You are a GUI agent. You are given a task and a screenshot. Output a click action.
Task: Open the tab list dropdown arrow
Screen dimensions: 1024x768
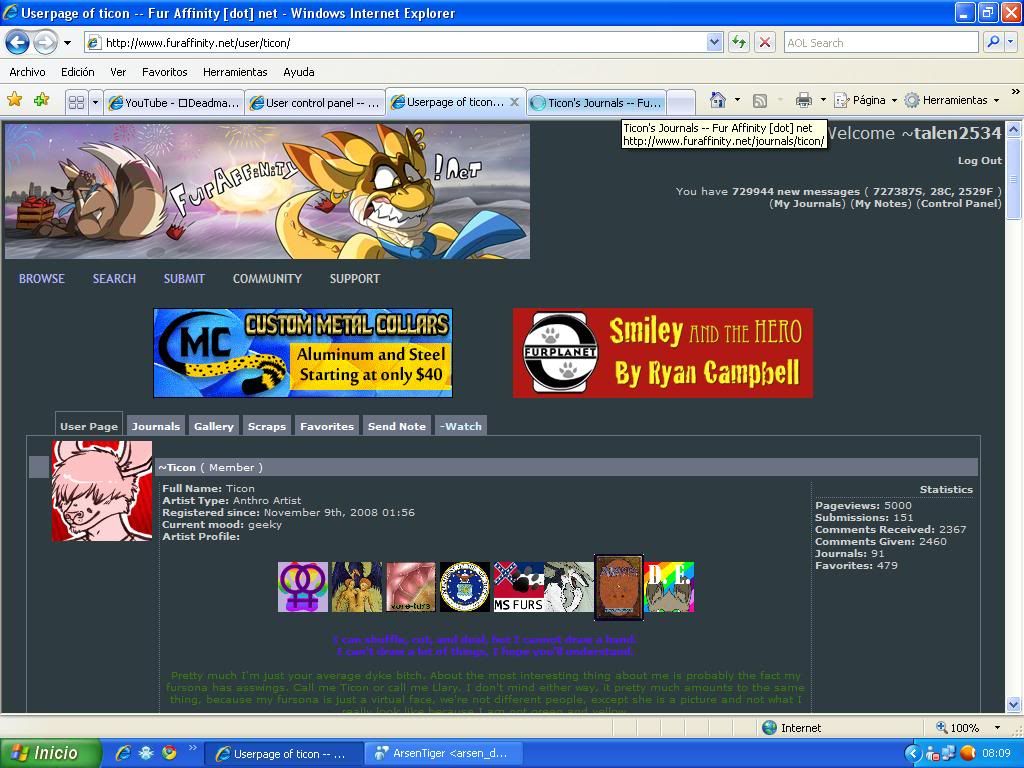coord(95,103)
